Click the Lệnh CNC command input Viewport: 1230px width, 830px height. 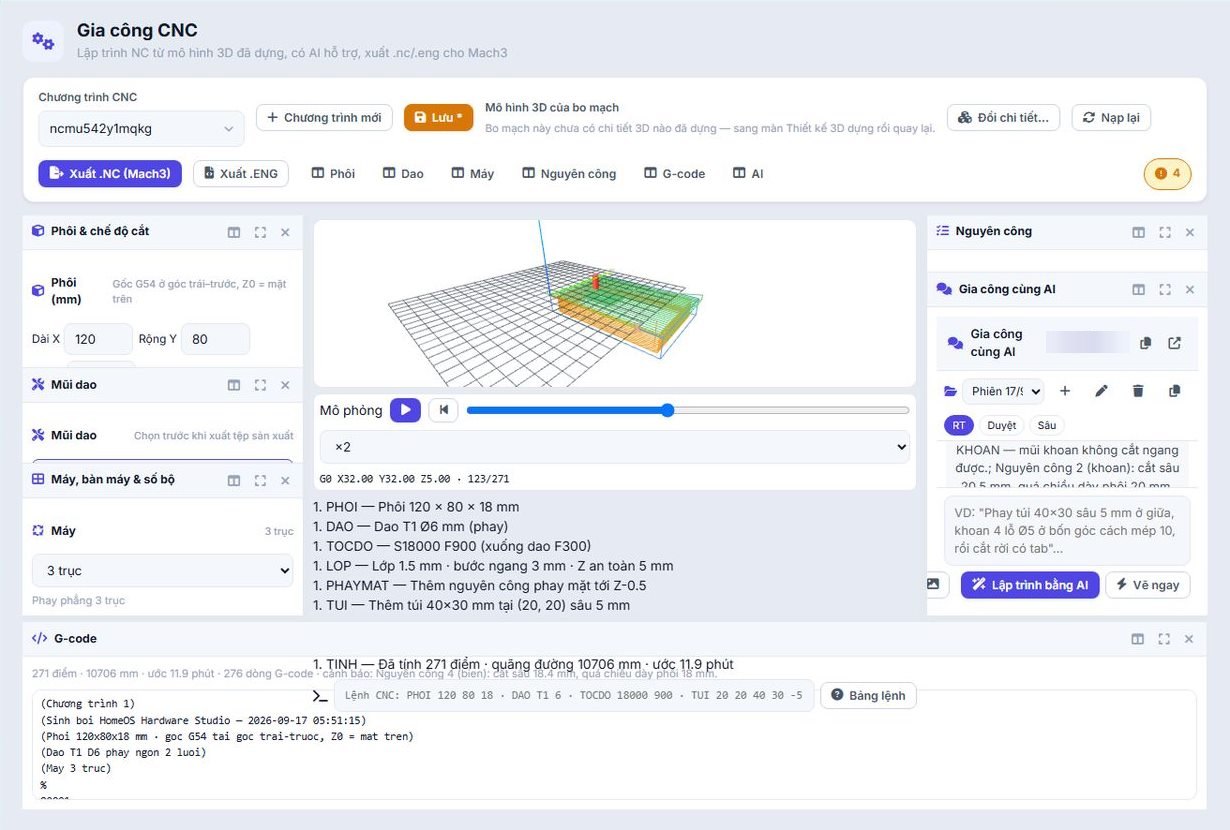[x=574, y=695]
